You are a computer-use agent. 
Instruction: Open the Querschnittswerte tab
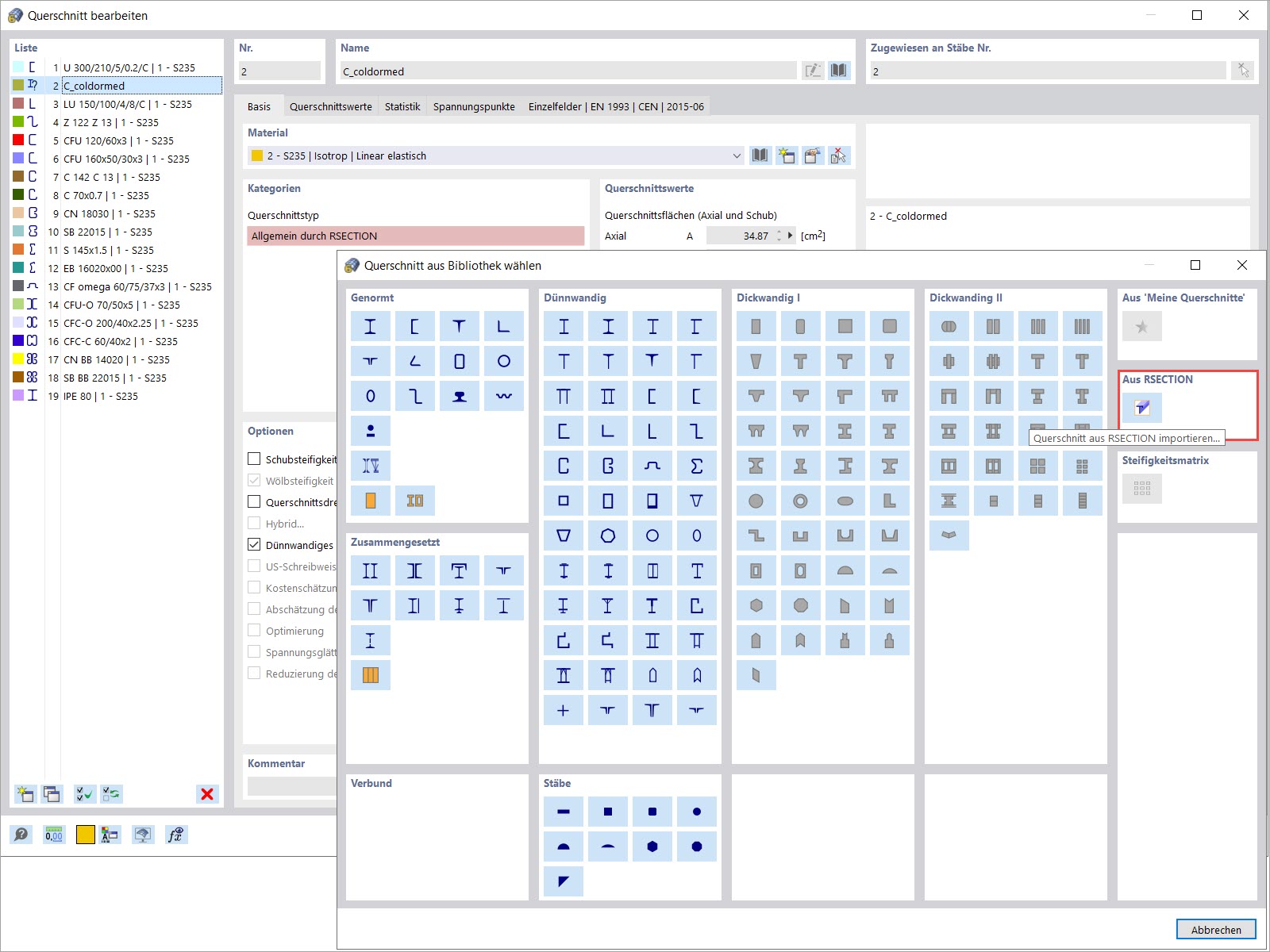pos(331,106)
